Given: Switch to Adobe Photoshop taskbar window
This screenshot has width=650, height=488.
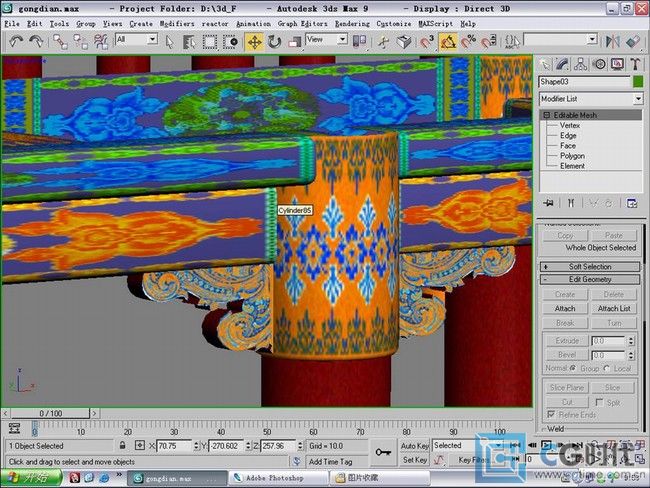Looking at the screenshot, I should coord(278,478).
